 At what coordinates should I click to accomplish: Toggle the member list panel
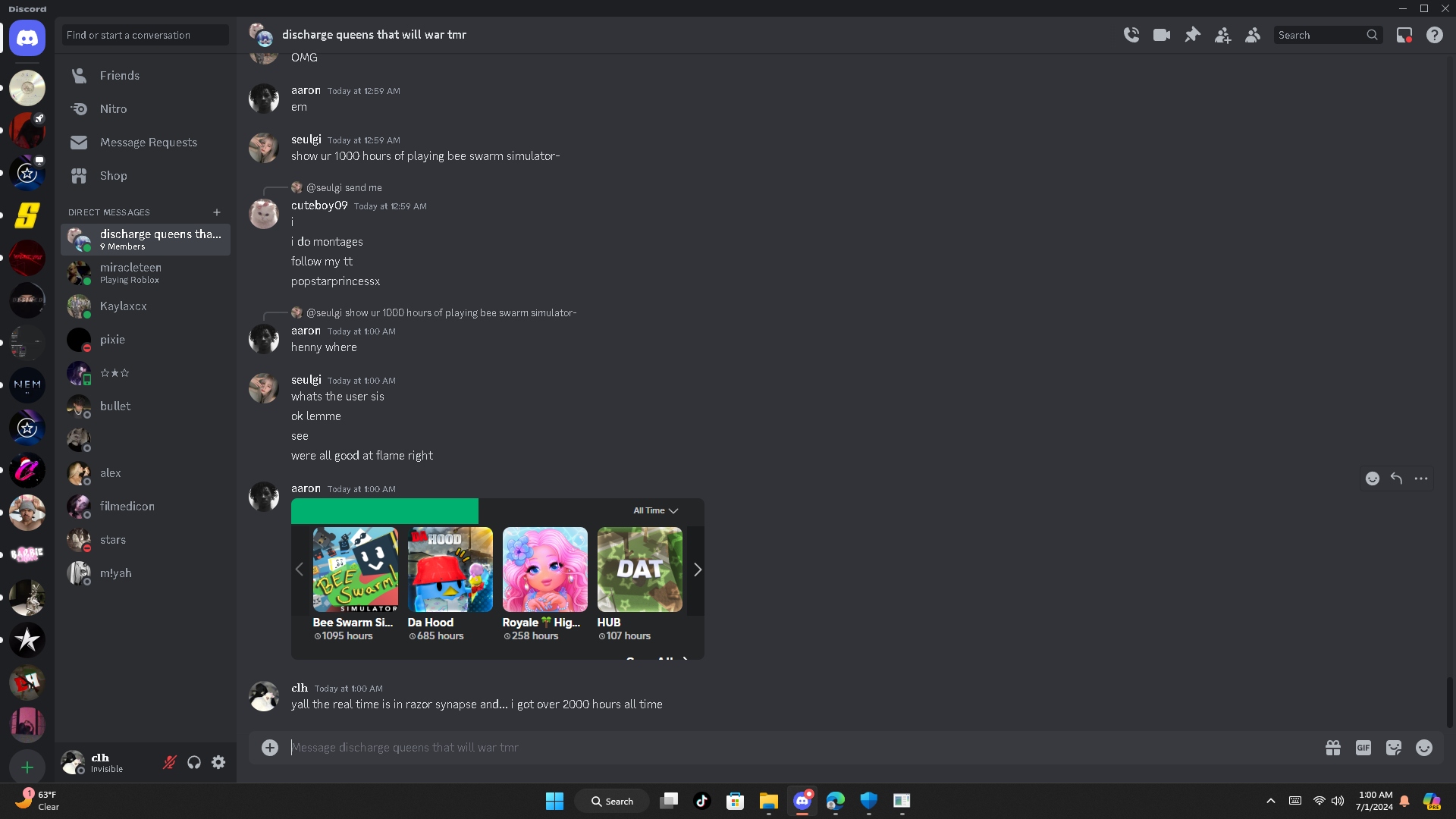pos(1253,35)
